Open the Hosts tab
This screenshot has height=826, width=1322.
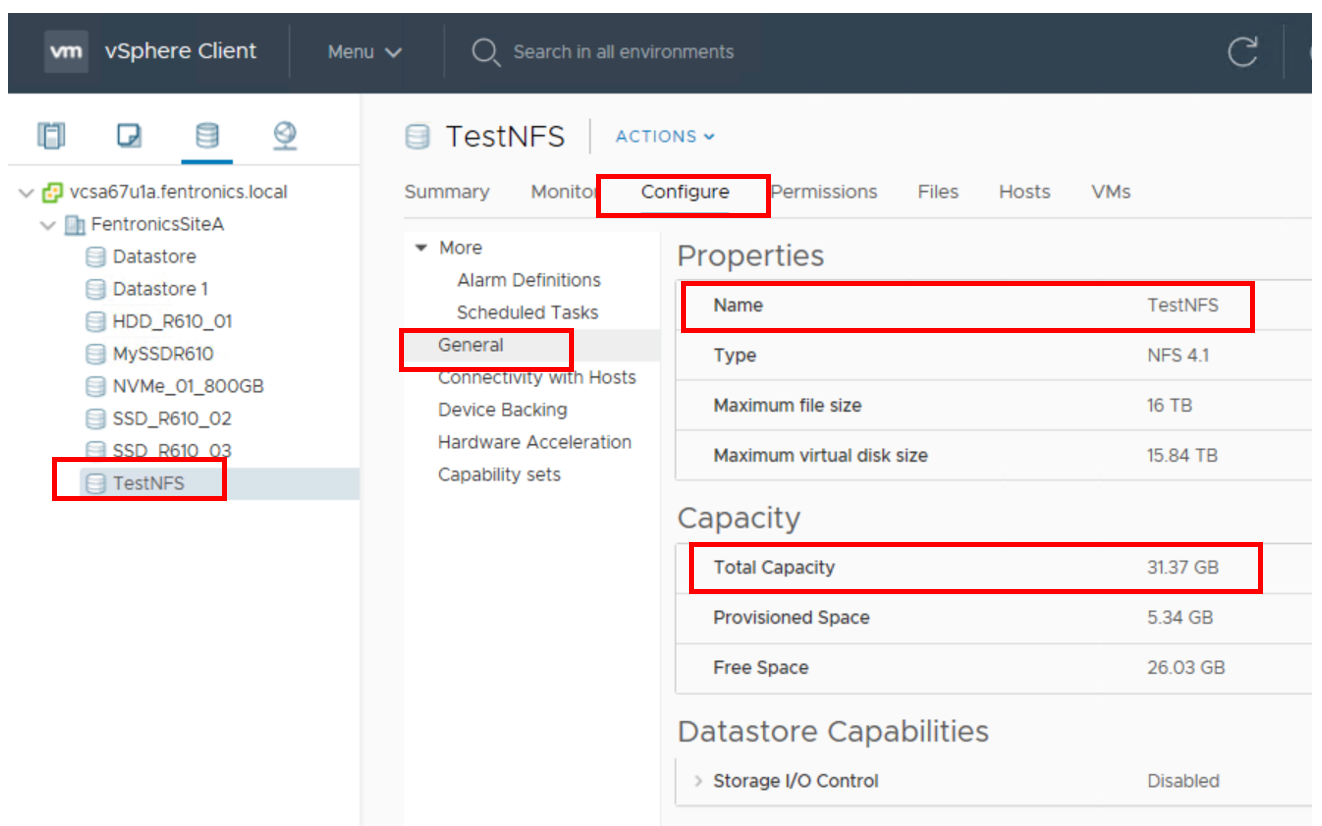coord(1025,192)
